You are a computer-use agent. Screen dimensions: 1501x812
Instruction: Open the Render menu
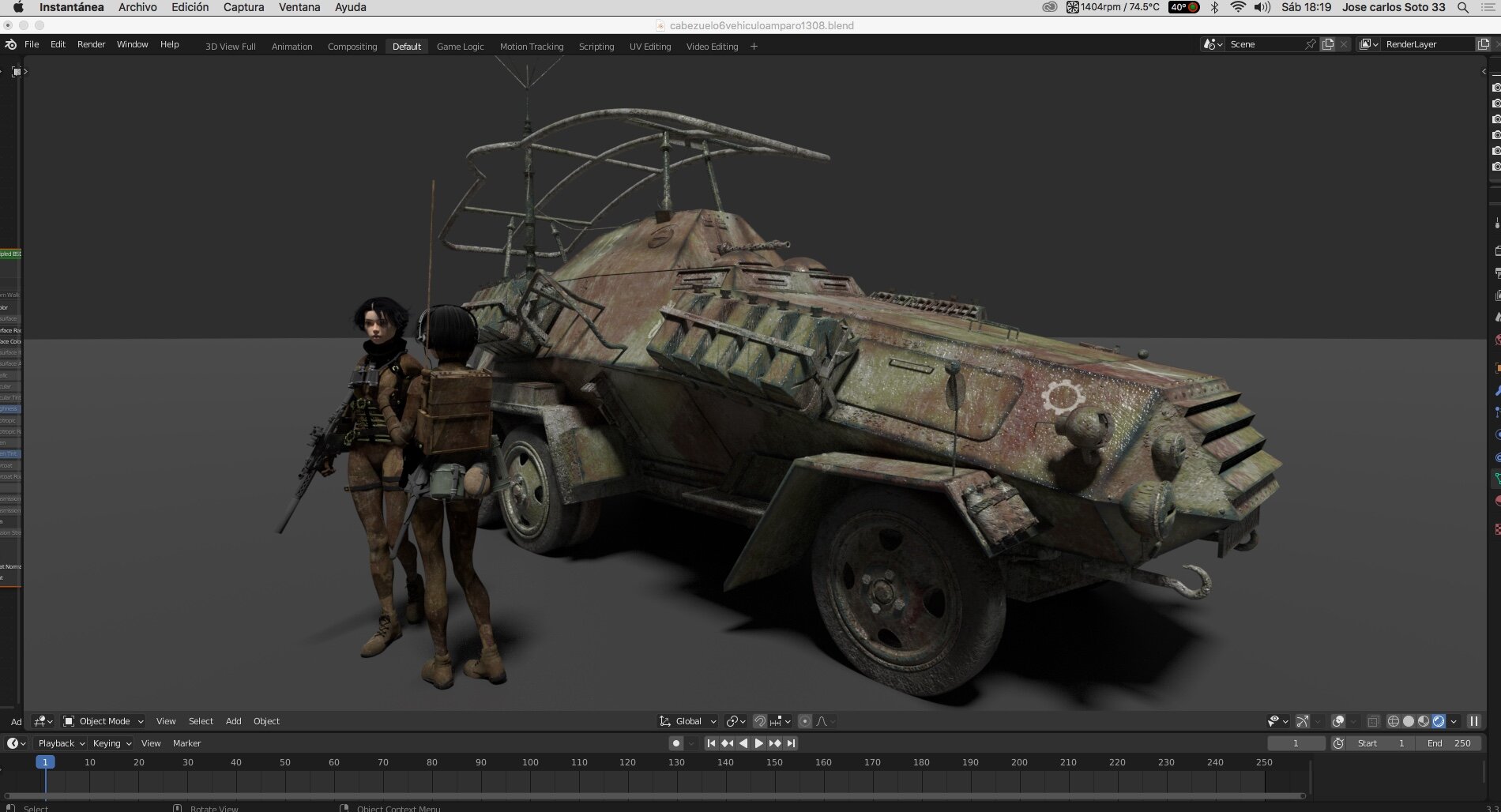91,44
